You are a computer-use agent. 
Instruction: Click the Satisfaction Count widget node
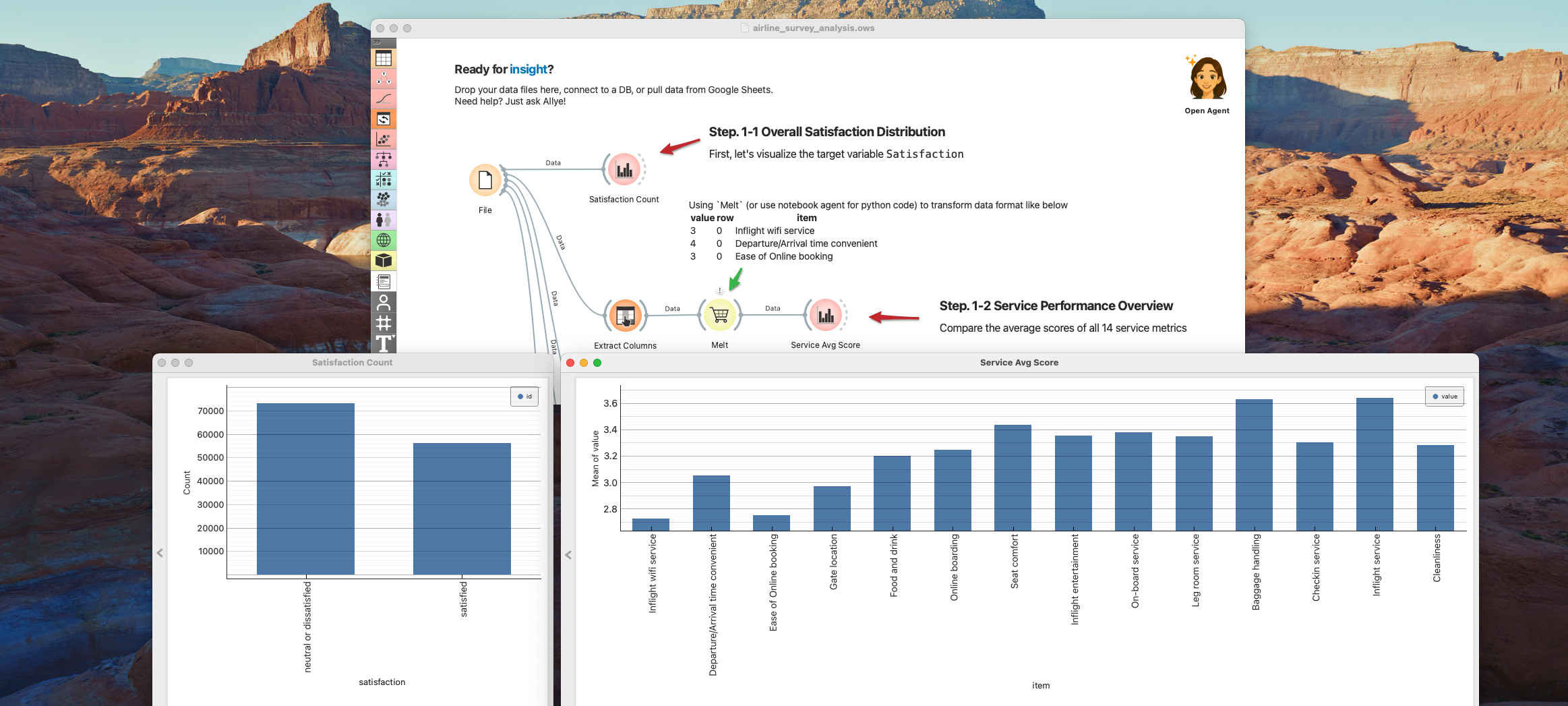(624, 169)
